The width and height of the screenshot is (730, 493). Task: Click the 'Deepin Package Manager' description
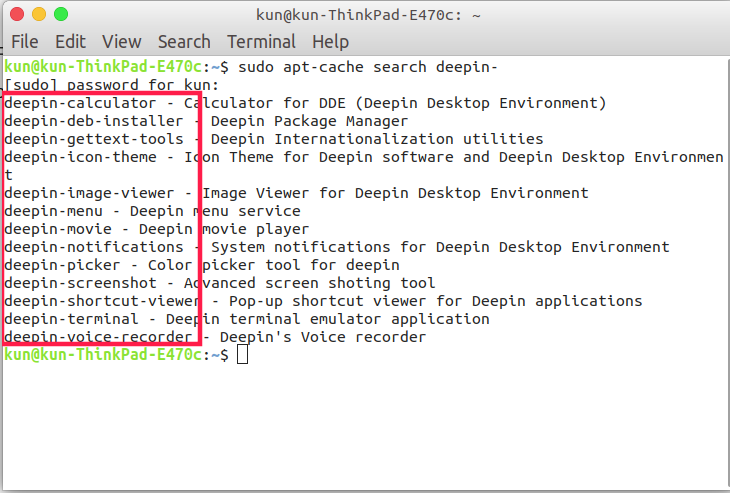[x=309, y=121]
